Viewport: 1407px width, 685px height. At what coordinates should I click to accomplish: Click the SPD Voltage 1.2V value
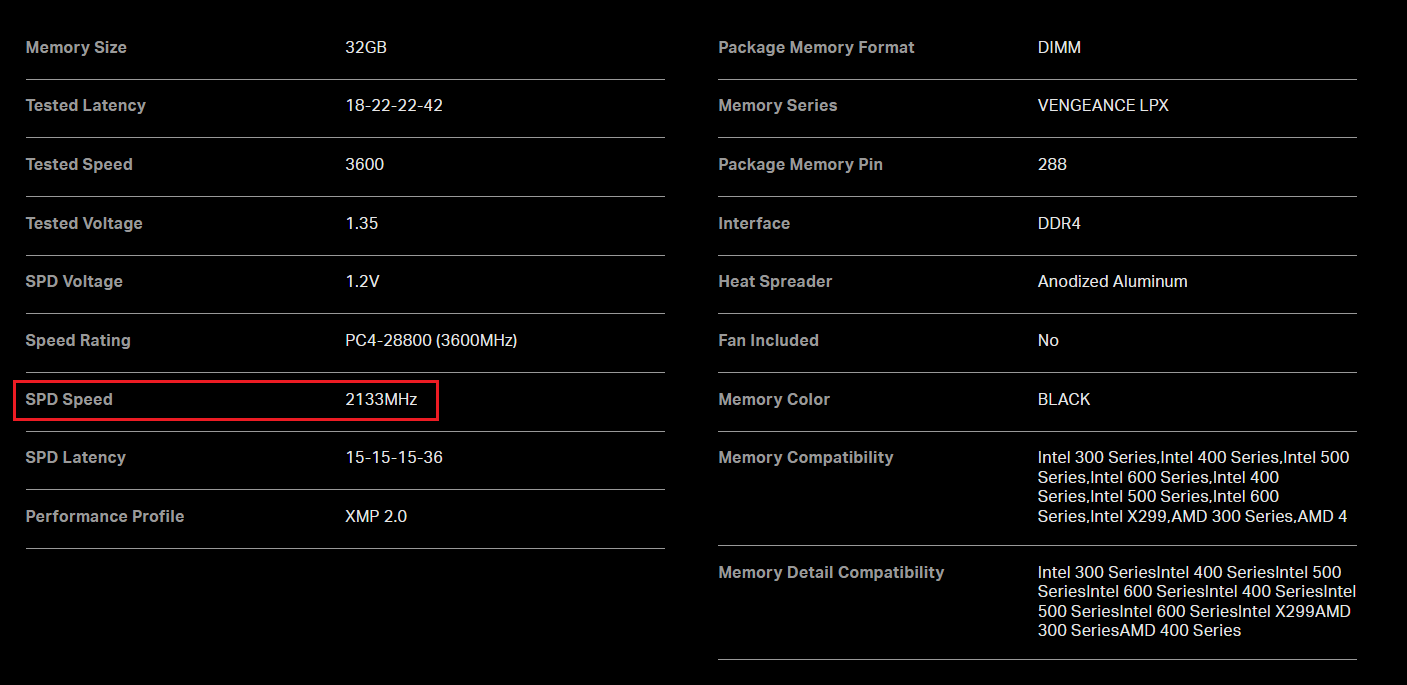pos(366,281)
